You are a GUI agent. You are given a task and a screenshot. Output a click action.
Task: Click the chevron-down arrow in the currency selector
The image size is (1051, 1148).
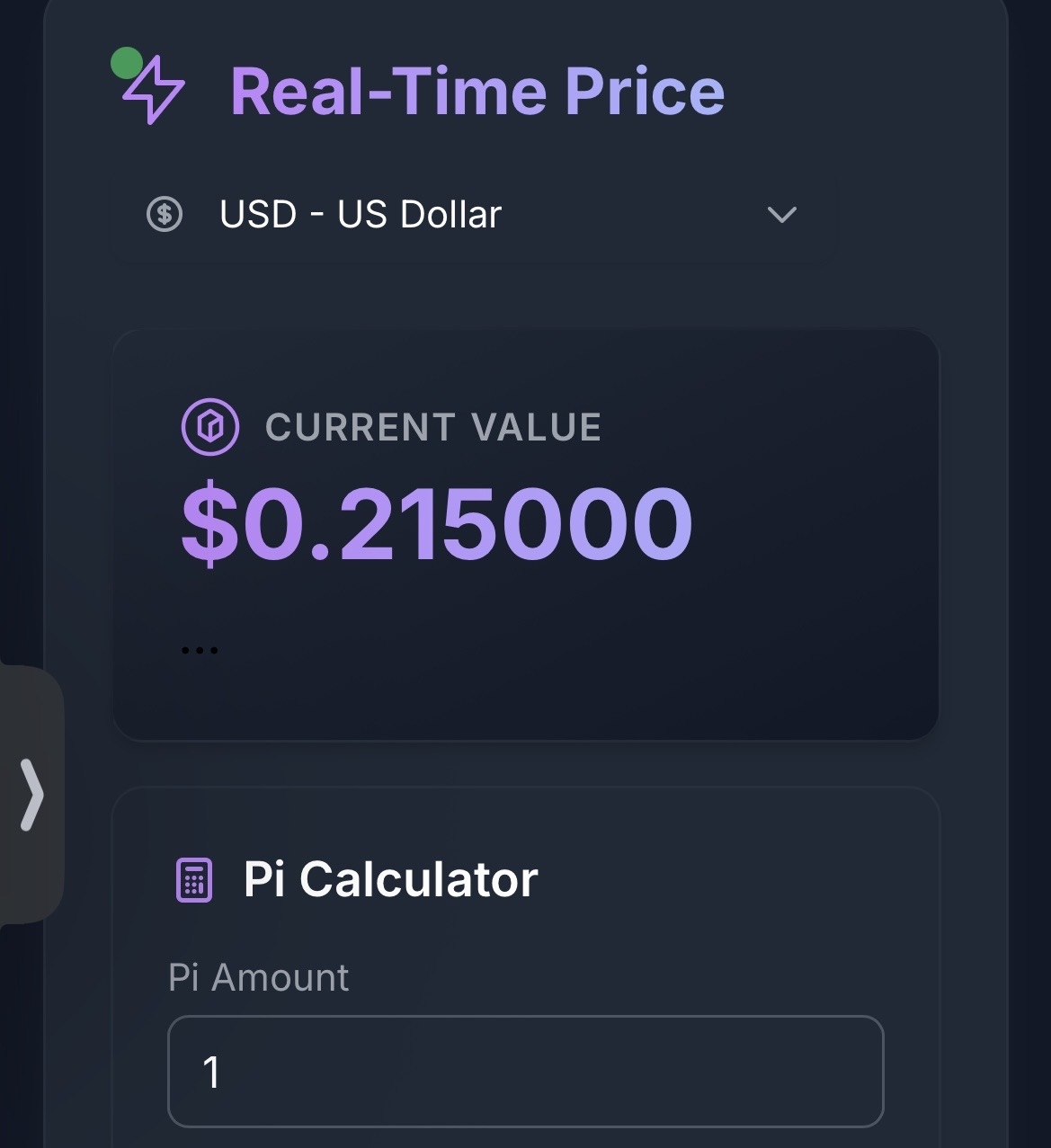pos(782,214)
